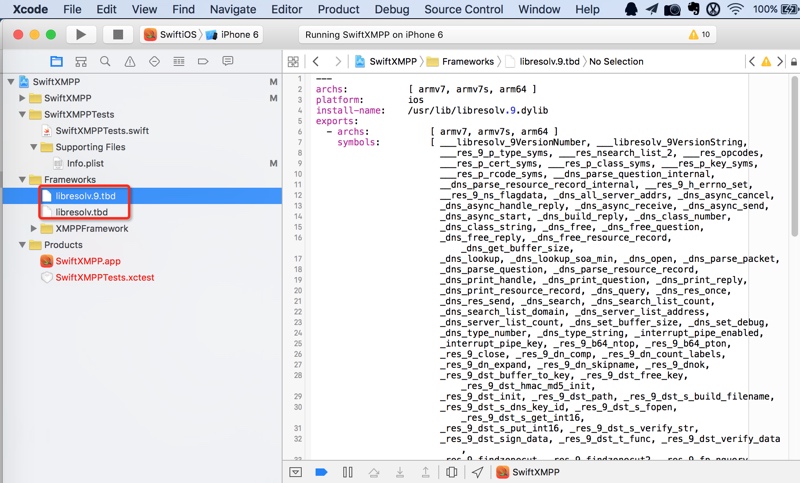800x483 pixels.
Task: Hide the debug area toggle icon
Action: point(295,472)
